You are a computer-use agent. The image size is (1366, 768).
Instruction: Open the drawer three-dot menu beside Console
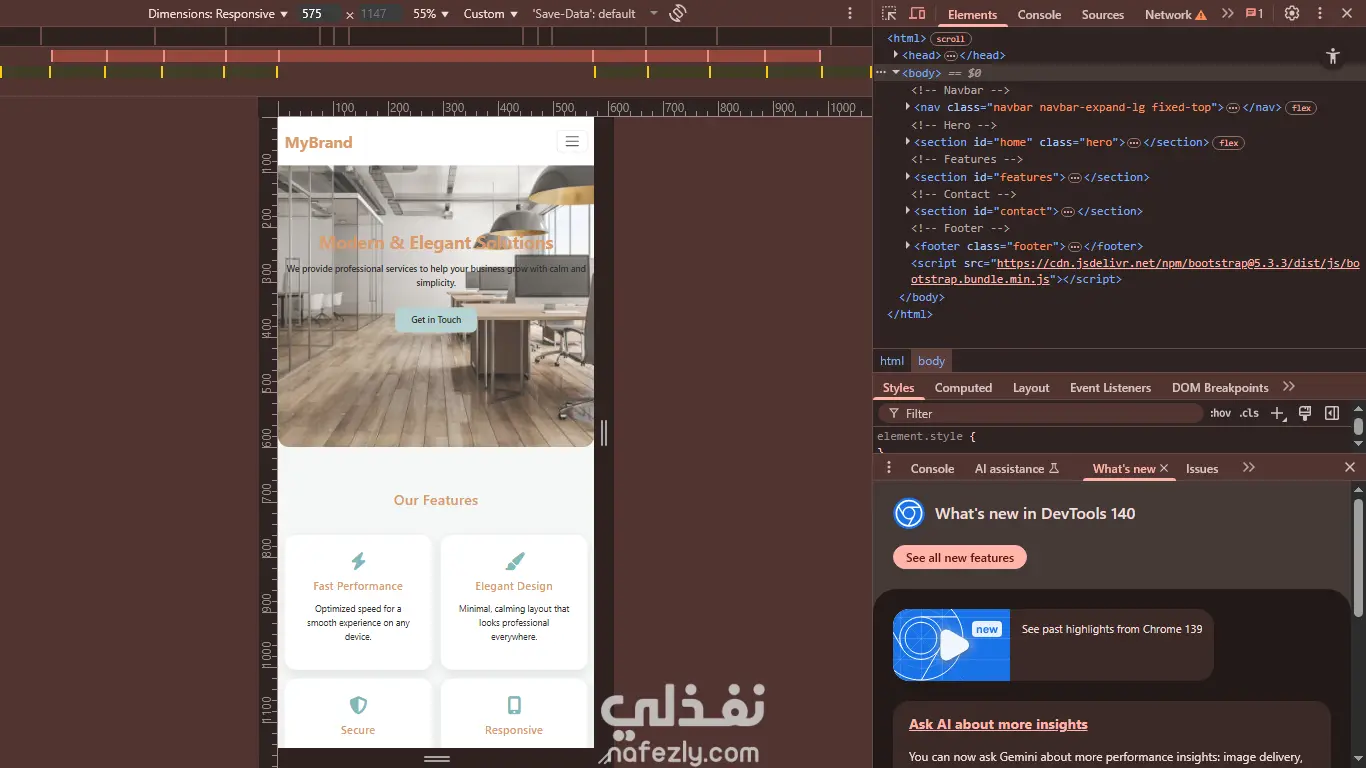click(889, 468)
